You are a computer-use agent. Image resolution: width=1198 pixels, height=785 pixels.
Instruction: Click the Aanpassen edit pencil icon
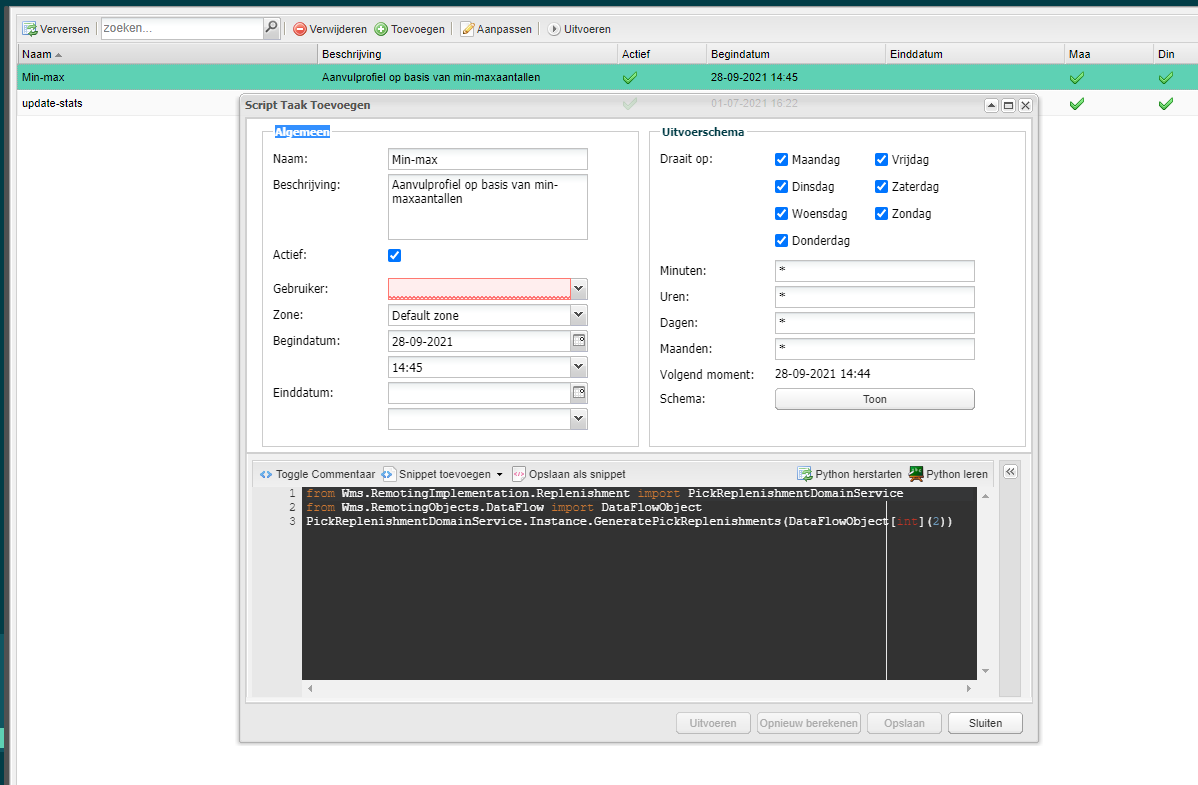tap(467, 29)
